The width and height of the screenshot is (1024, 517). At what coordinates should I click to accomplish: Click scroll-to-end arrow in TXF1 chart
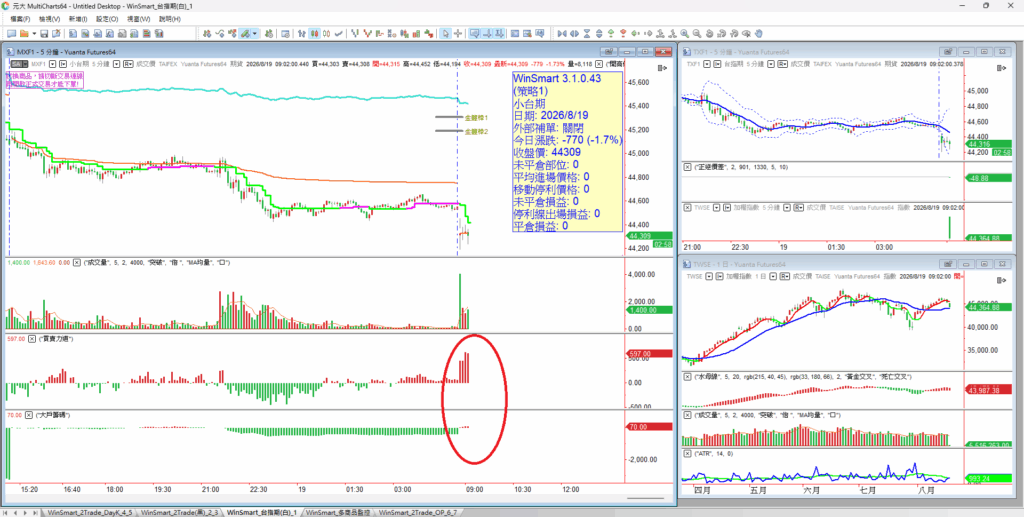(x=1002, y=67)
